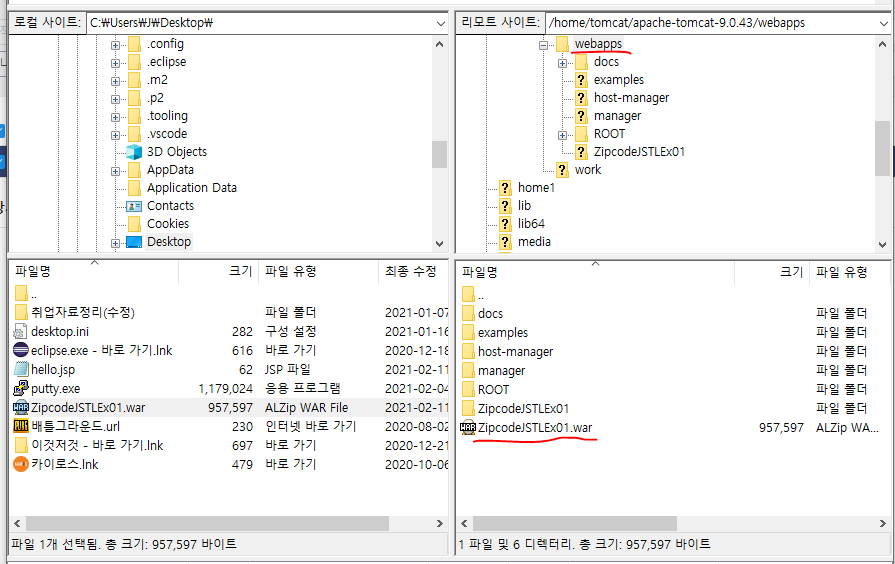Click the 'JSP 파일' type cell

point(288,369)
